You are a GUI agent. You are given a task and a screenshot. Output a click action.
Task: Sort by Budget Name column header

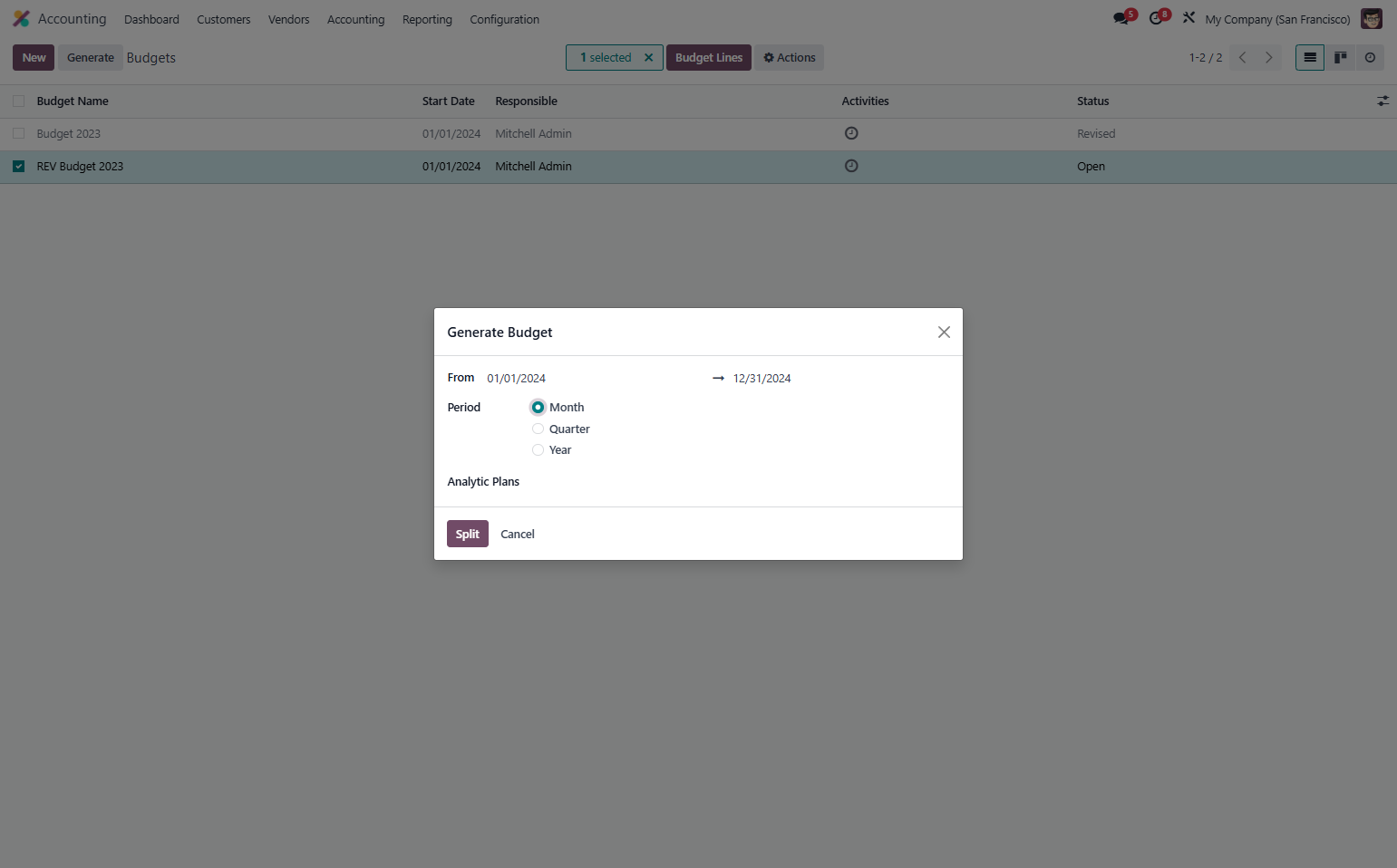click(x=73, y=101)
